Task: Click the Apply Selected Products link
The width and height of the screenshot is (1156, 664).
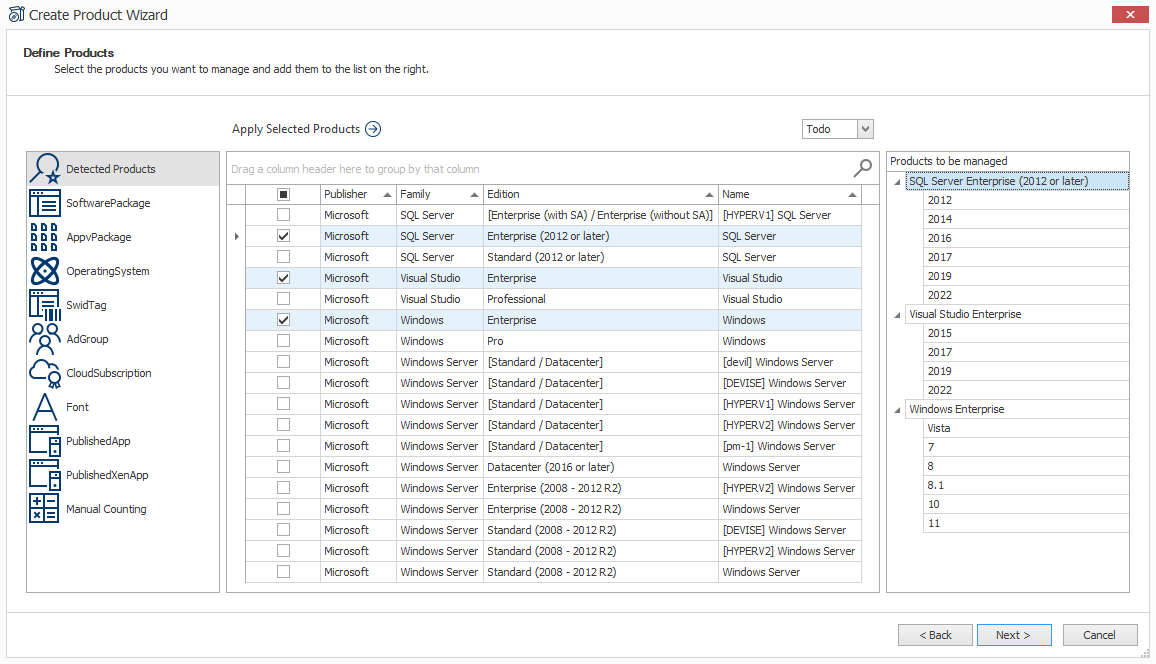Action: click(x=296, y=129)
